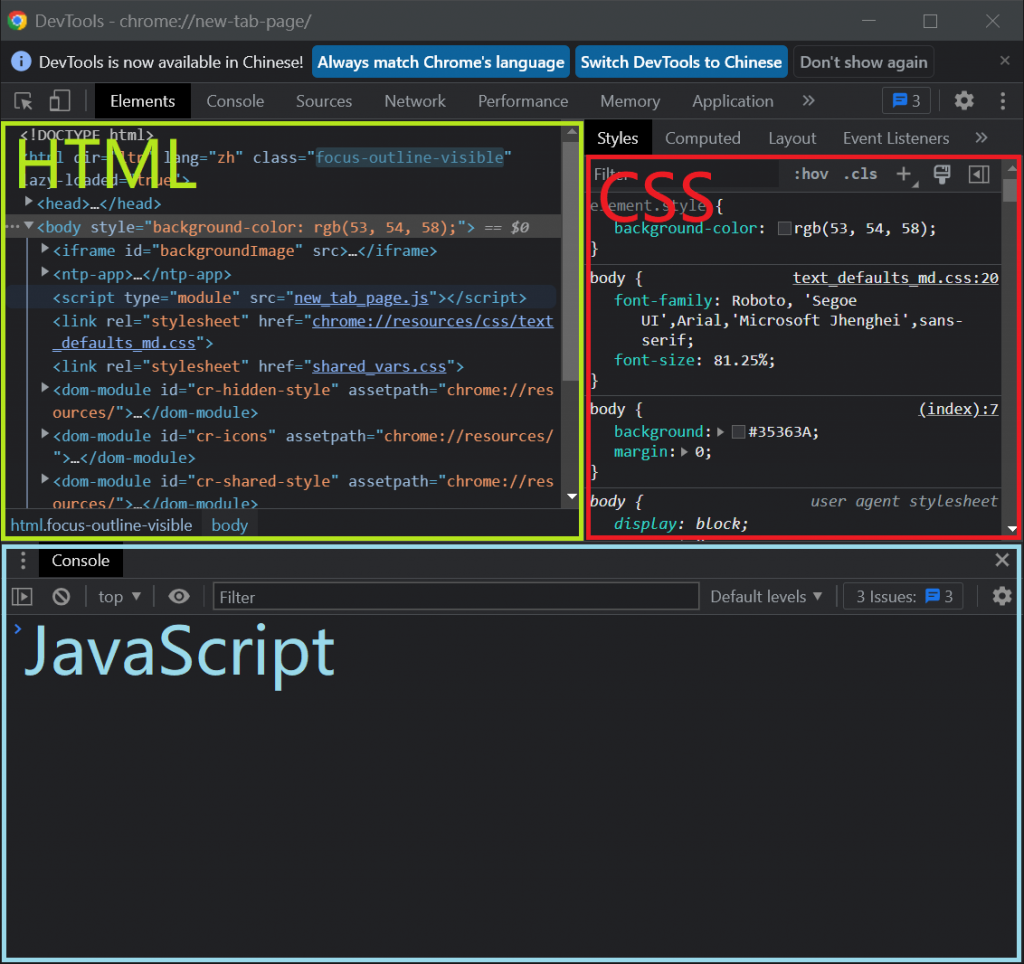Open DevTools settings gear icon
The height and width of the screenshot is (964, 1024).
[964, 101]
